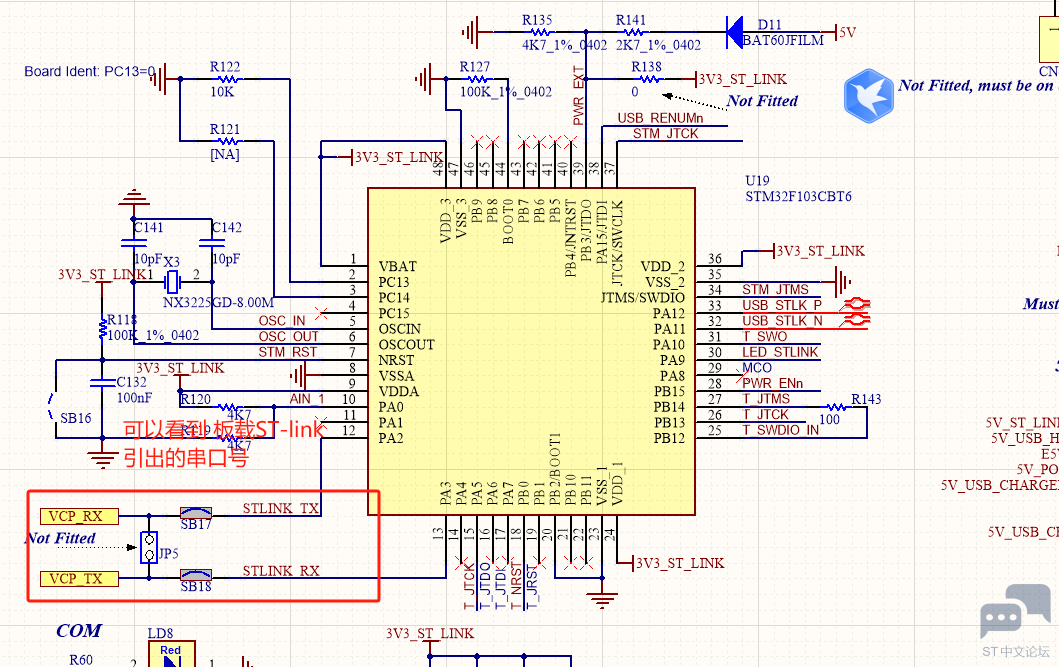Select the 10K value under R122
Image resolution: width=1059 pixels, height=667 pixels.
click(x=222, y=92)
